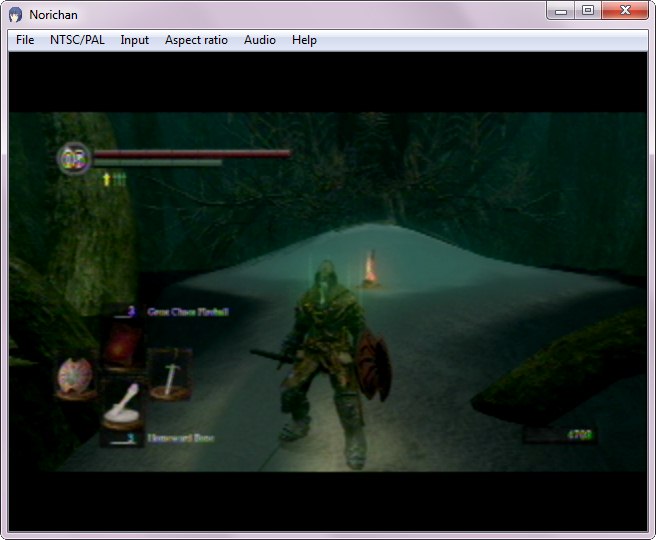Click the yellow arrow status effect icon
This screenshot has width=656, height=540.
point(106,179)
